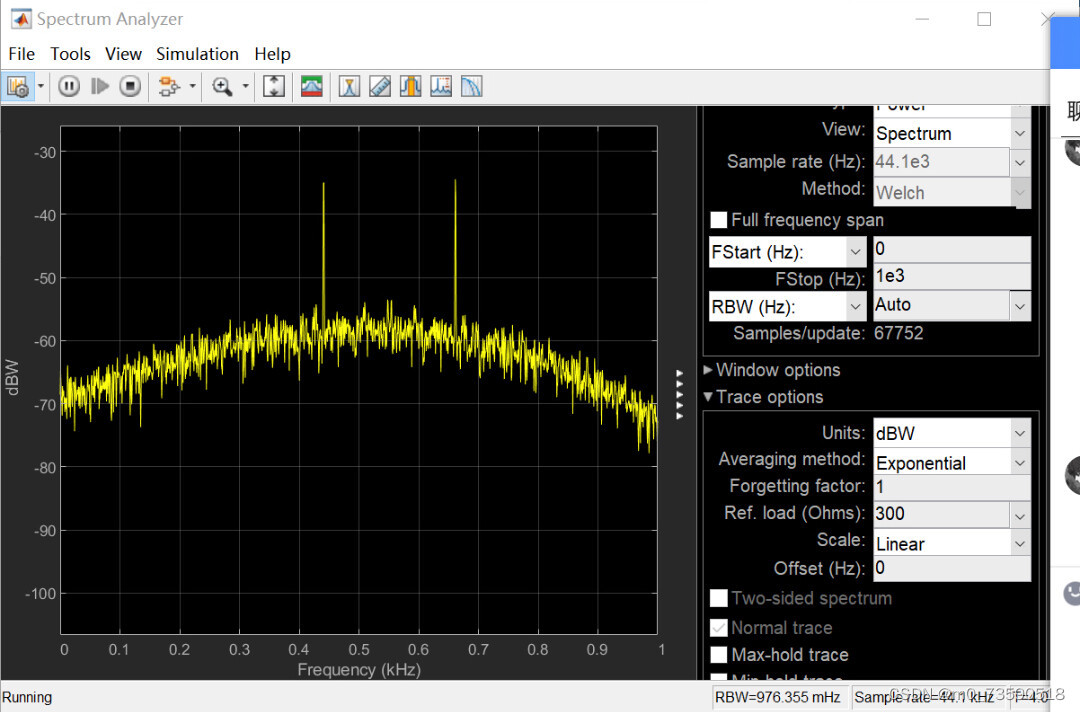Enable the Full frequency span checkbox

pyautogui.click(x=718, y=220)
